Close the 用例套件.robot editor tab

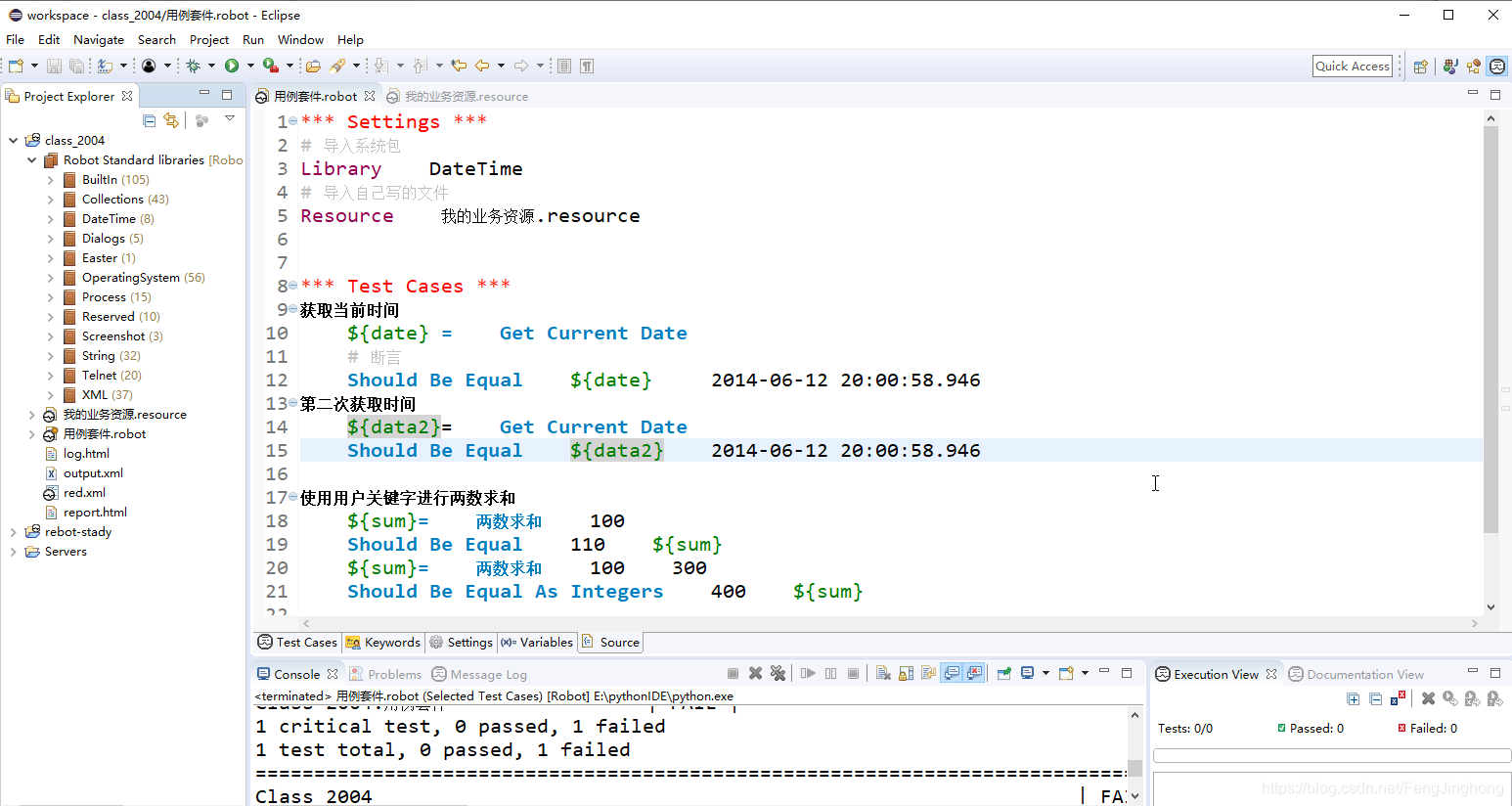click(370, 96)
